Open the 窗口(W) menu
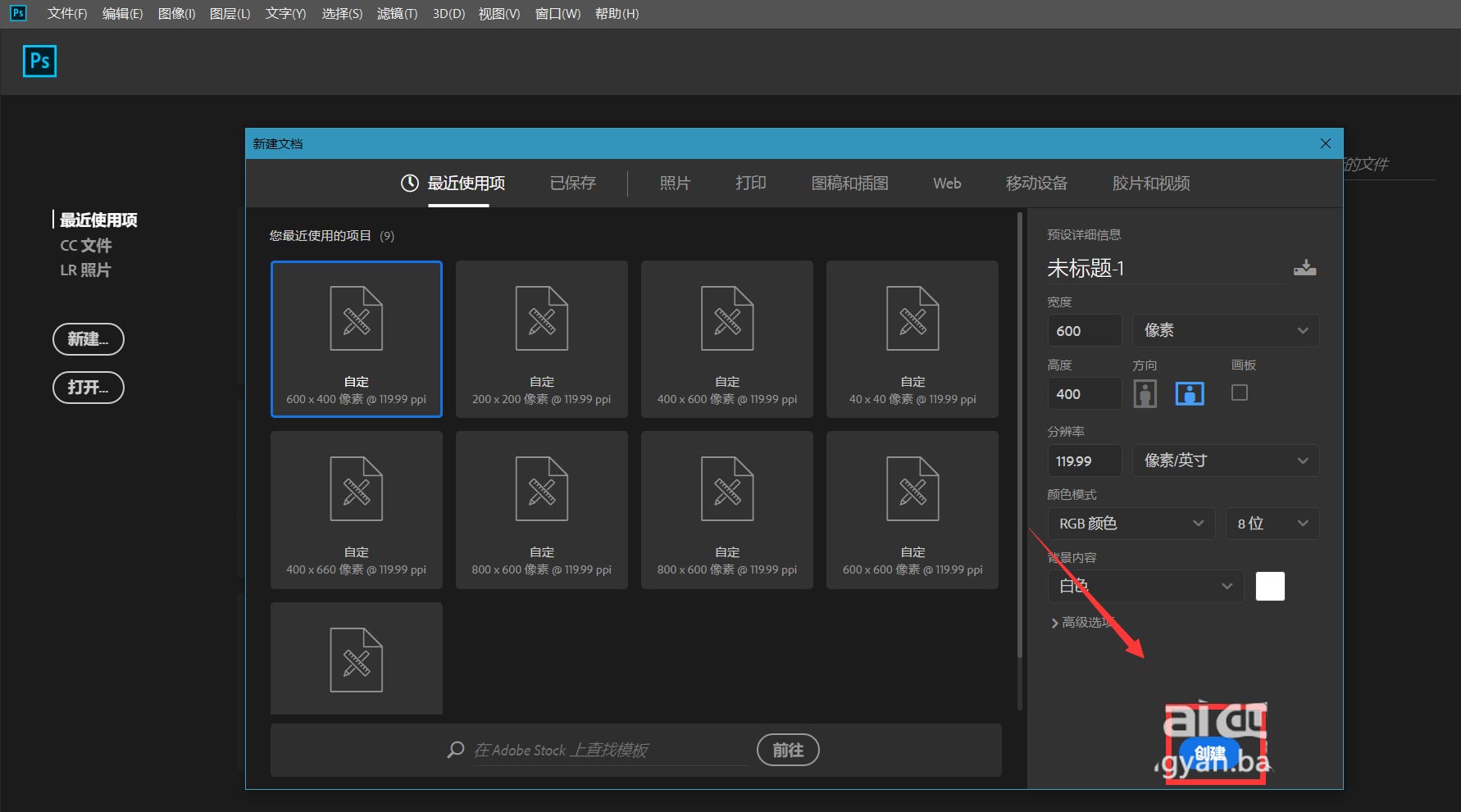This screenshot has height=812, width=1461. [558, 13]
